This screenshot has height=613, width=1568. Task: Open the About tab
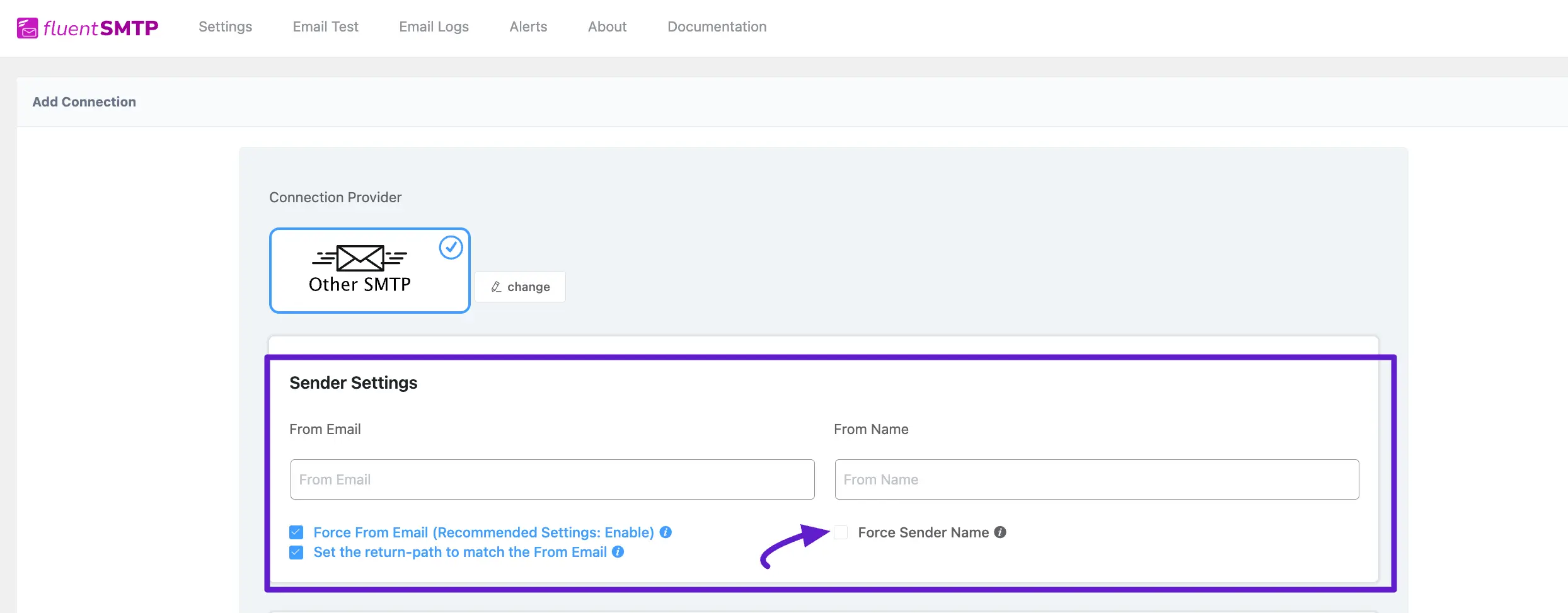607,26
